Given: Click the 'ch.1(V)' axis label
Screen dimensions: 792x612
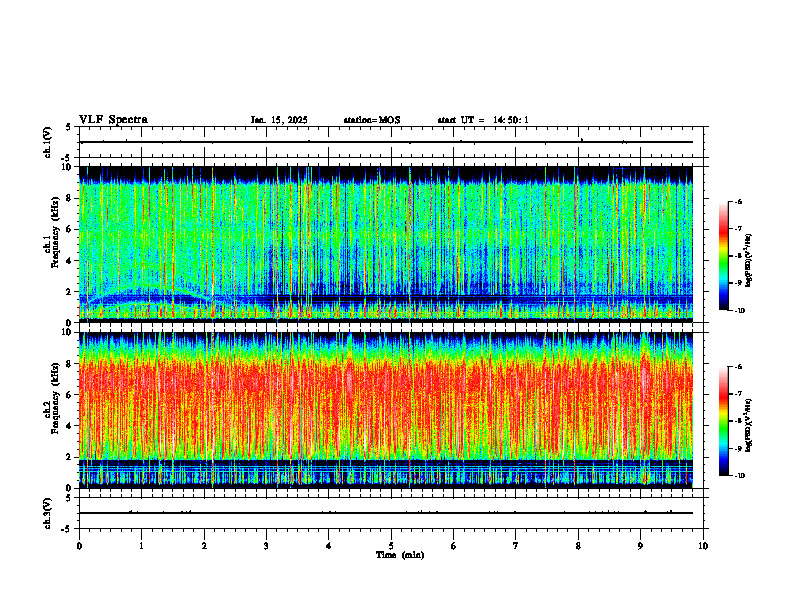Looking at the screenshot, I should 48,142.
